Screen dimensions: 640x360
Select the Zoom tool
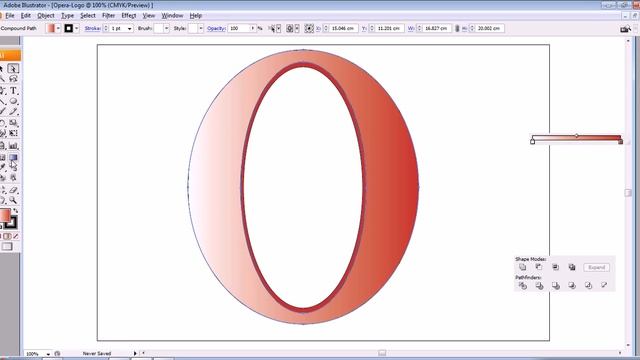[13, 200]
